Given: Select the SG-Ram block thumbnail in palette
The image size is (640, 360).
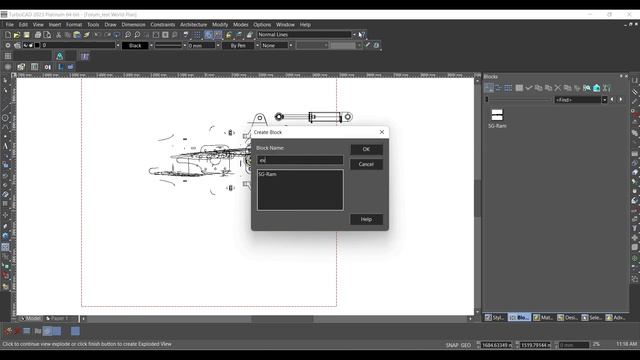Looking at the screenshot, I should pyautogui.click(x=497, y=118).
